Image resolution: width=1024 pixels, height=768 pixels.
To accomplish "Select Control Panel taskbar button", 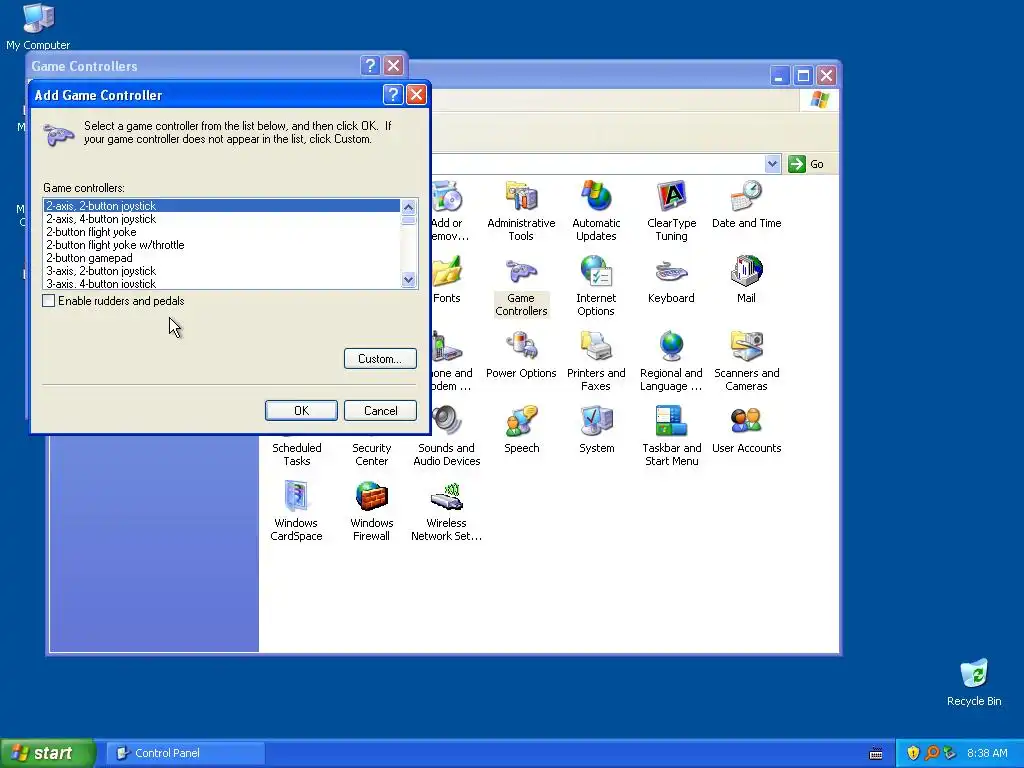I will pyautogui.click(x=185, y=753).
